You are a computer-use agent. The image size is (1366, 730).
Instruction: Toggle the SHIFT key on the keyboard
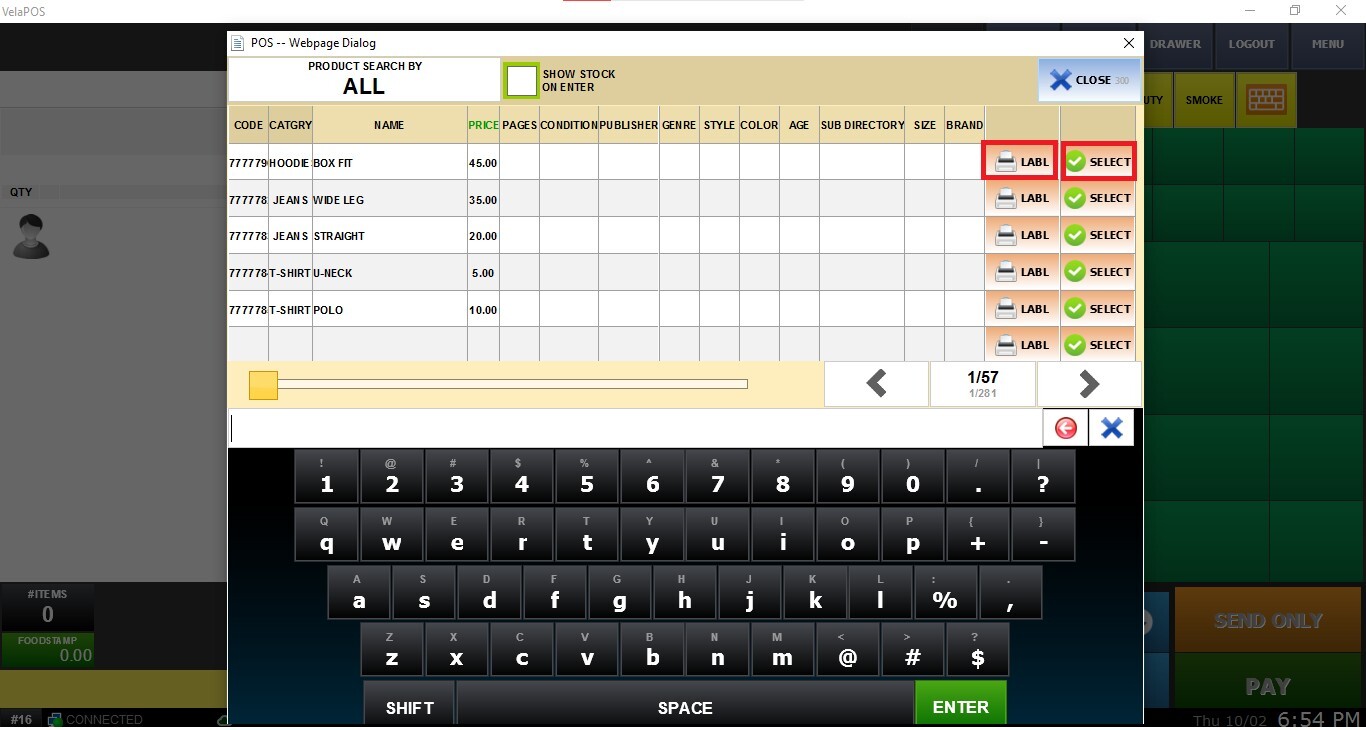[410, 706]
